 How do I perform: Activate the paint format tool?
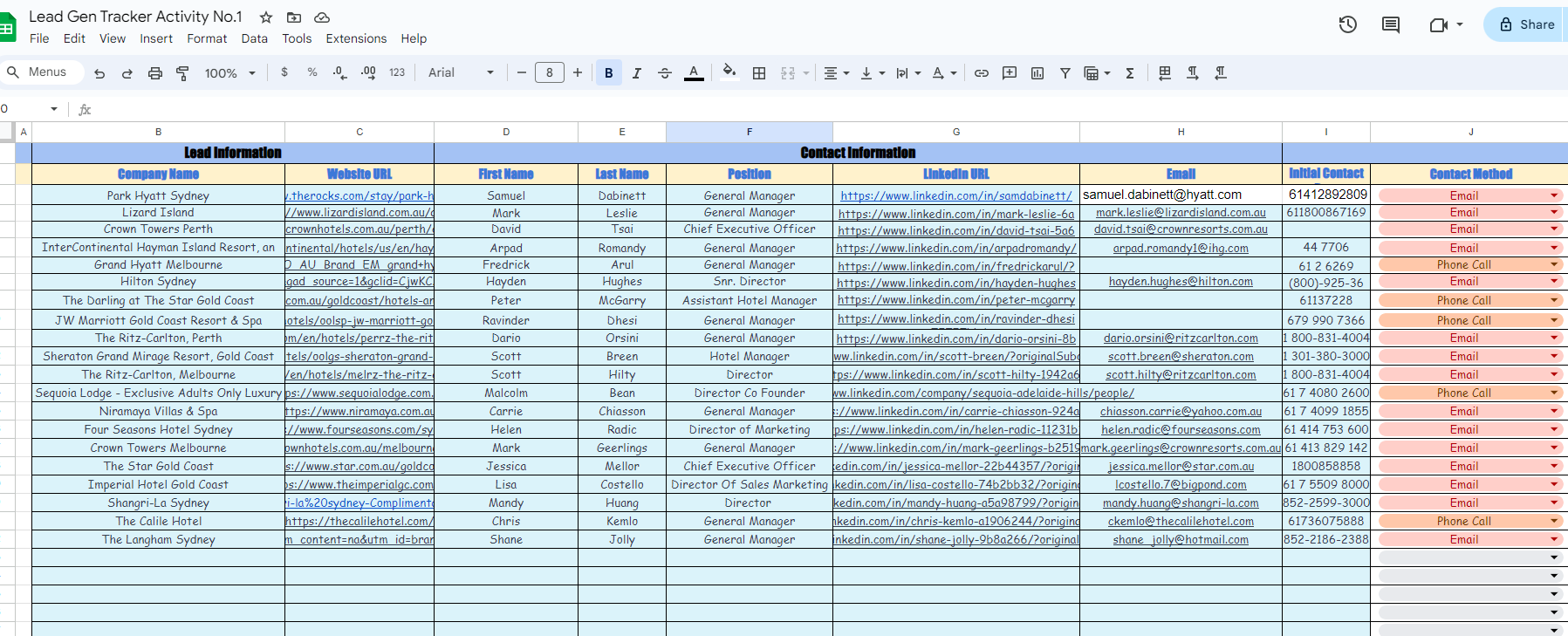(183, 73)
